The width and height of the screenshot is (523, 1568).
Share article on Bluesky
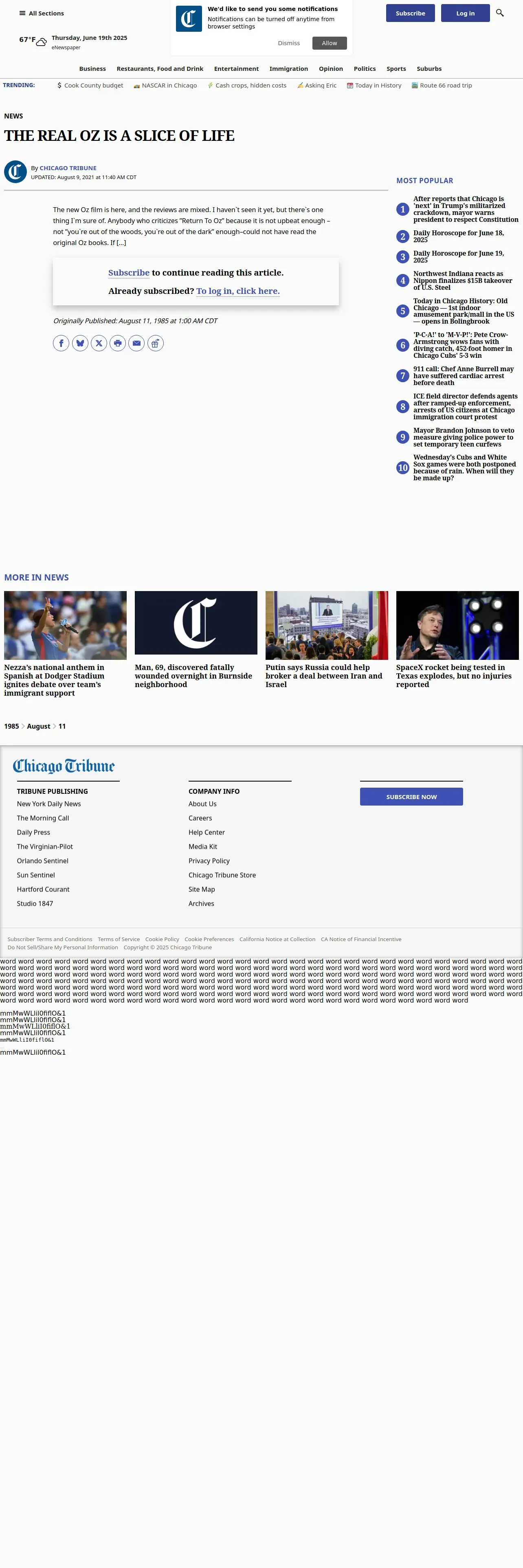pyautogui.click(x=80, y=343)
